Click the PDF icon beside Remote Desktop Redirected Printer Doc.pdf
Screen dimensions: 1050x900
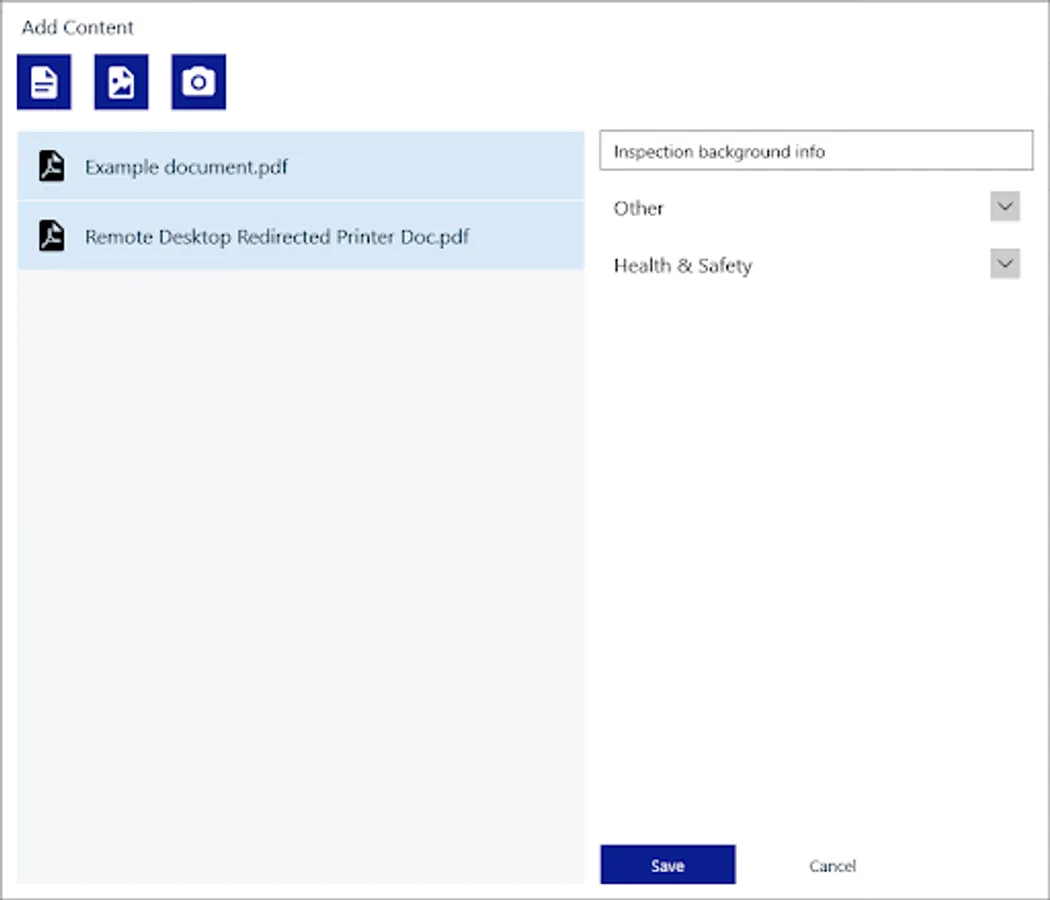click(x=52, y=236)
